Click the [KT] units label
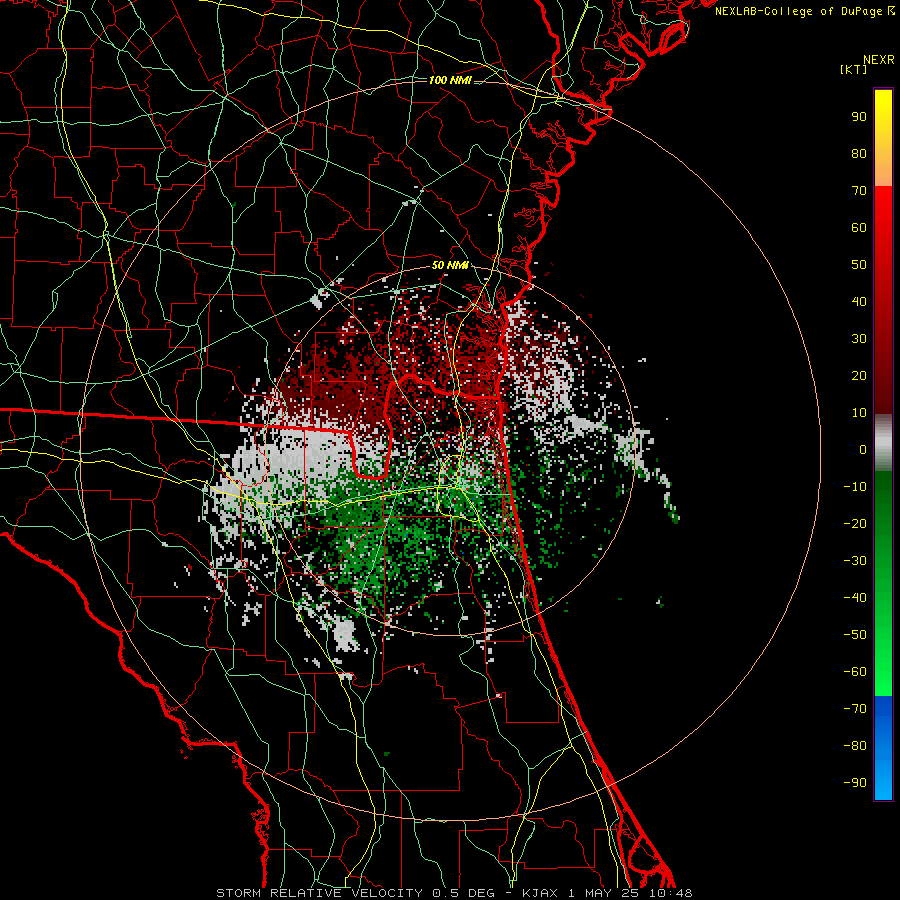Screen dimensions: 900x900 click(853, 69)
